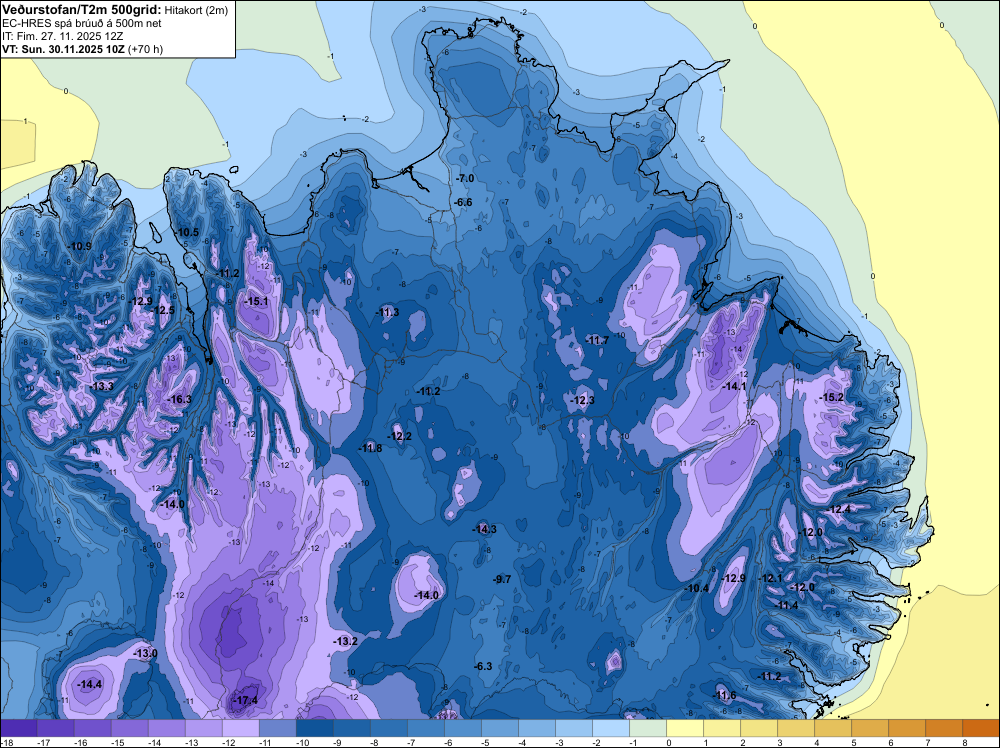The height and width of the screenshot is (748, 1000).
Task: Click the -10.9 temperature value
Action: (x=80, y=246)
